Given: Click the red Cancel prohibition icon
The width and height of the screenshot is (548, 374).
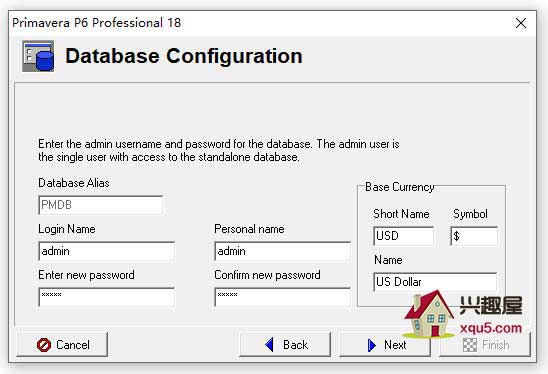Looking at the screenshot, I should pos(44,345).
